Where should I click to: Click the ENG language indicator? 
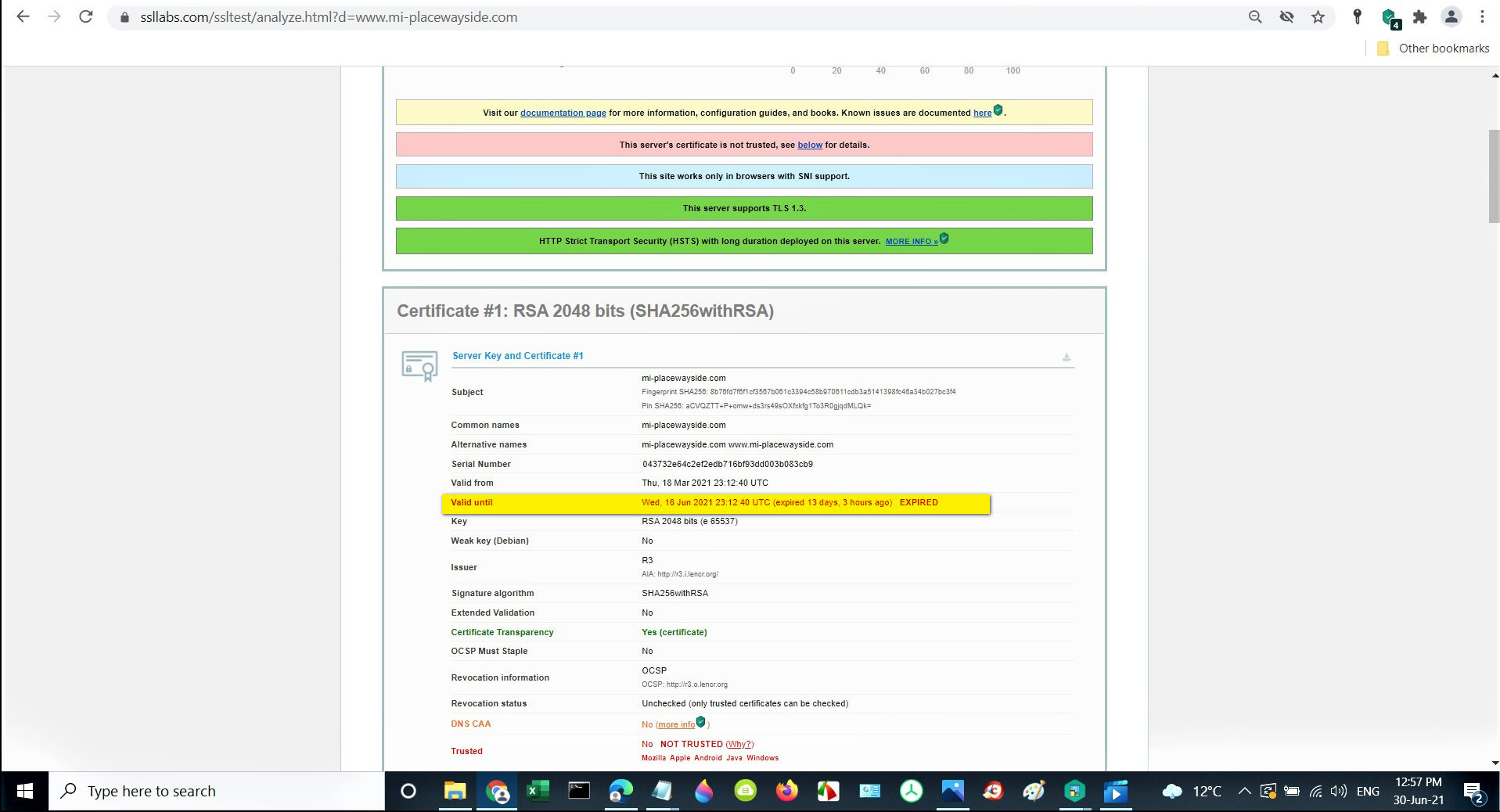pos(1368,792)
